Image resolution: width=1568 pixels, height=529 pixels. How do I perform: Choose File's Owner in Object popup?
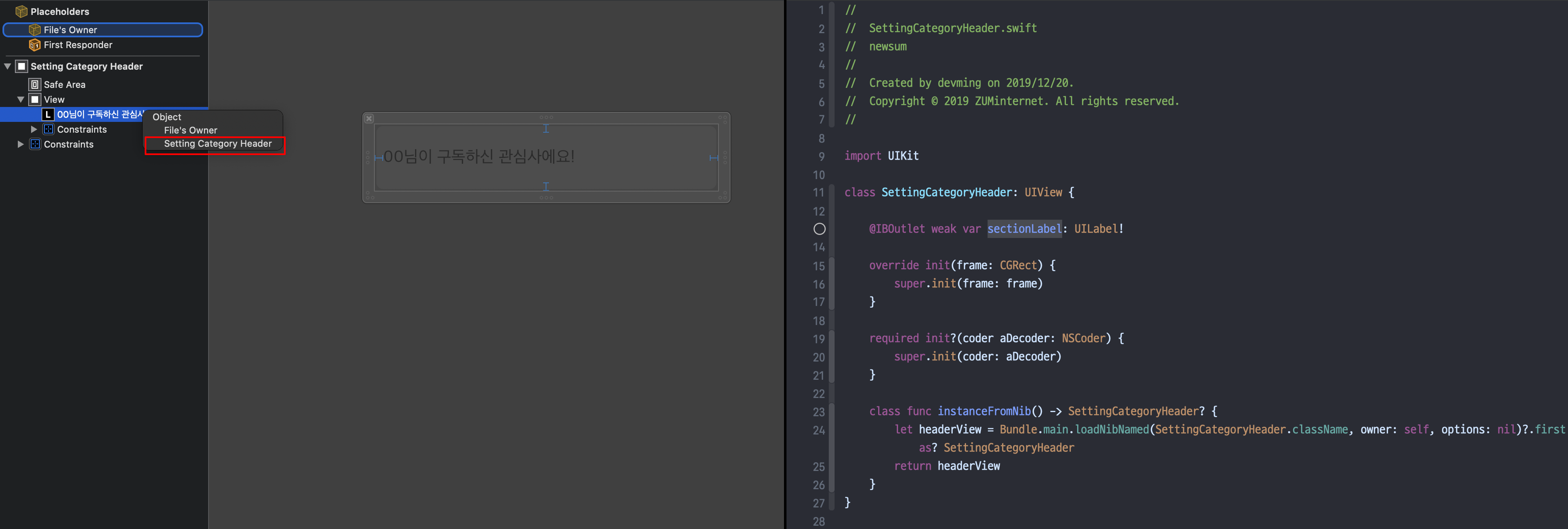coord(190,130)
